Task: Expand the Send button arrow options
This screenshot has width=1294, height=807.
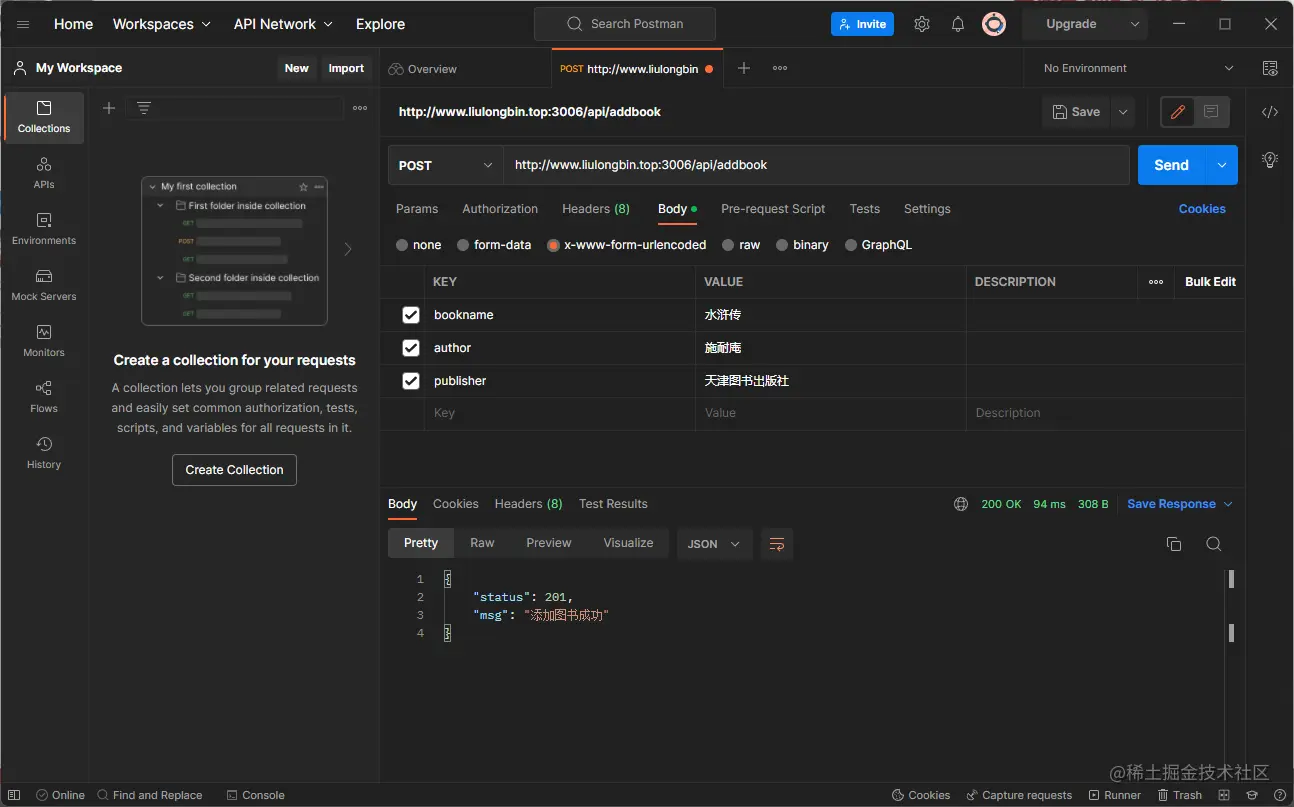Action: pos(1222,165)
